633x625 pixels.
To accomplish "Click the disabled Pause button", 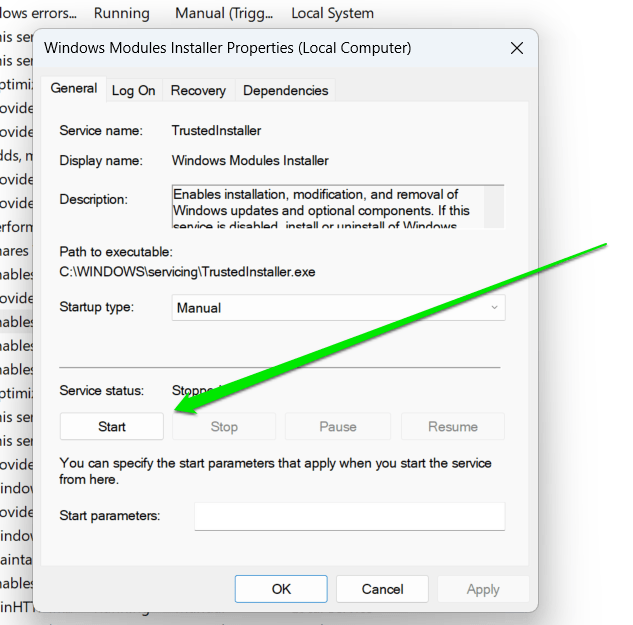I will point(338,426).
